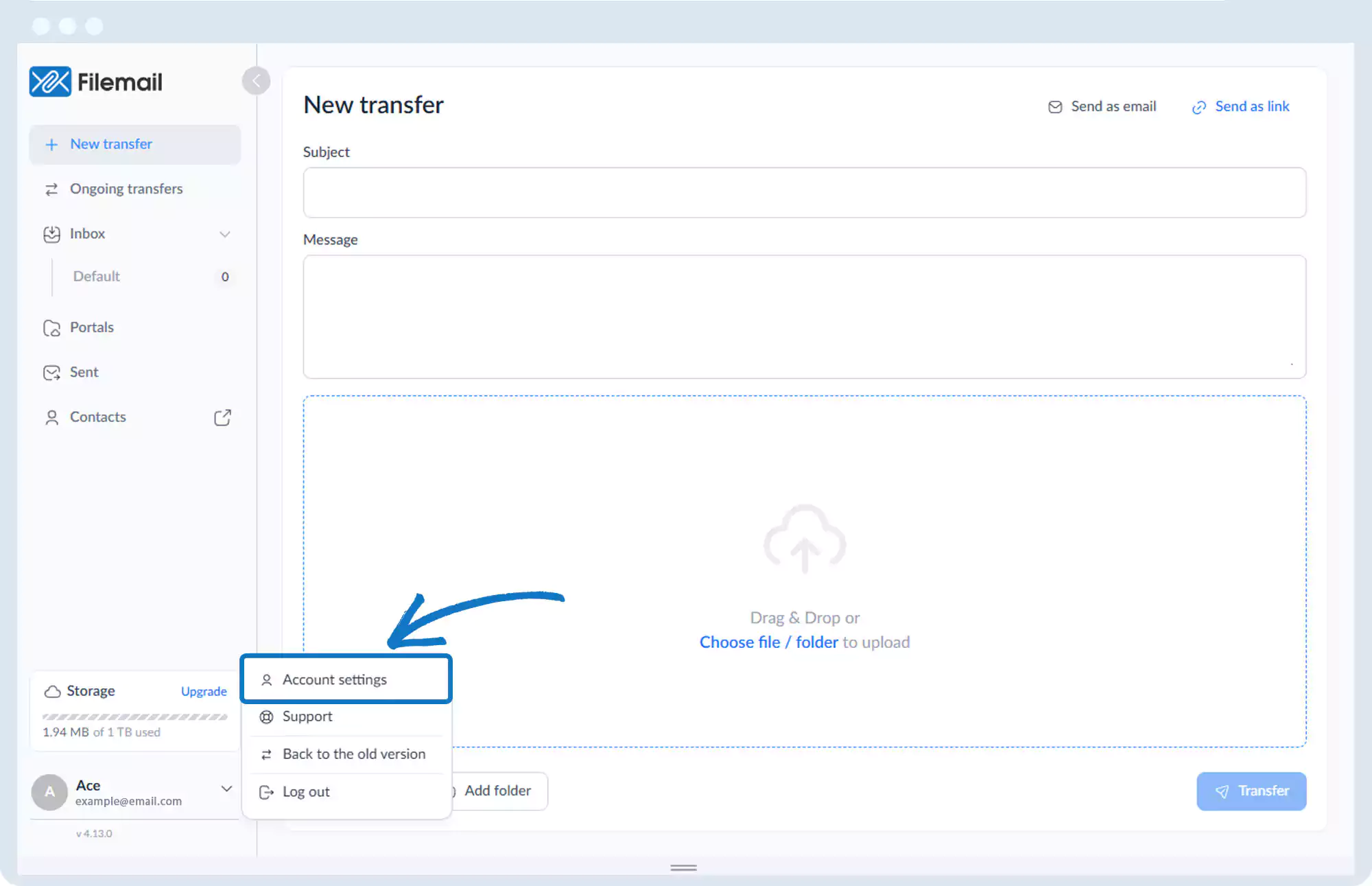Click the Transfer button
Viewport: 1372px width, 886px height.
coord(1251,791)
